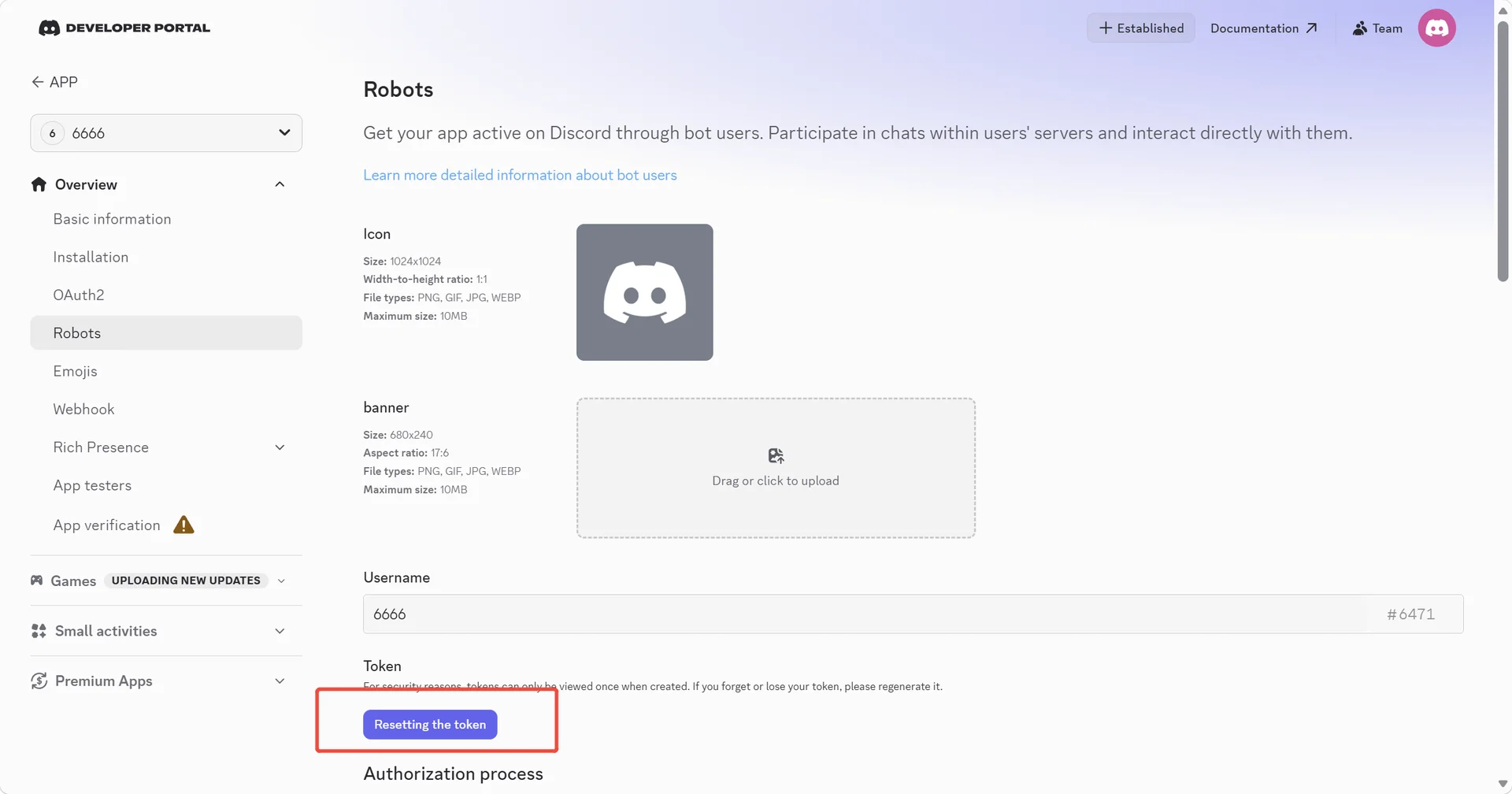The width and height of the screenshot is (1512, 794).
Task: Open the user avatar menu
Action: click(1436, 28)
